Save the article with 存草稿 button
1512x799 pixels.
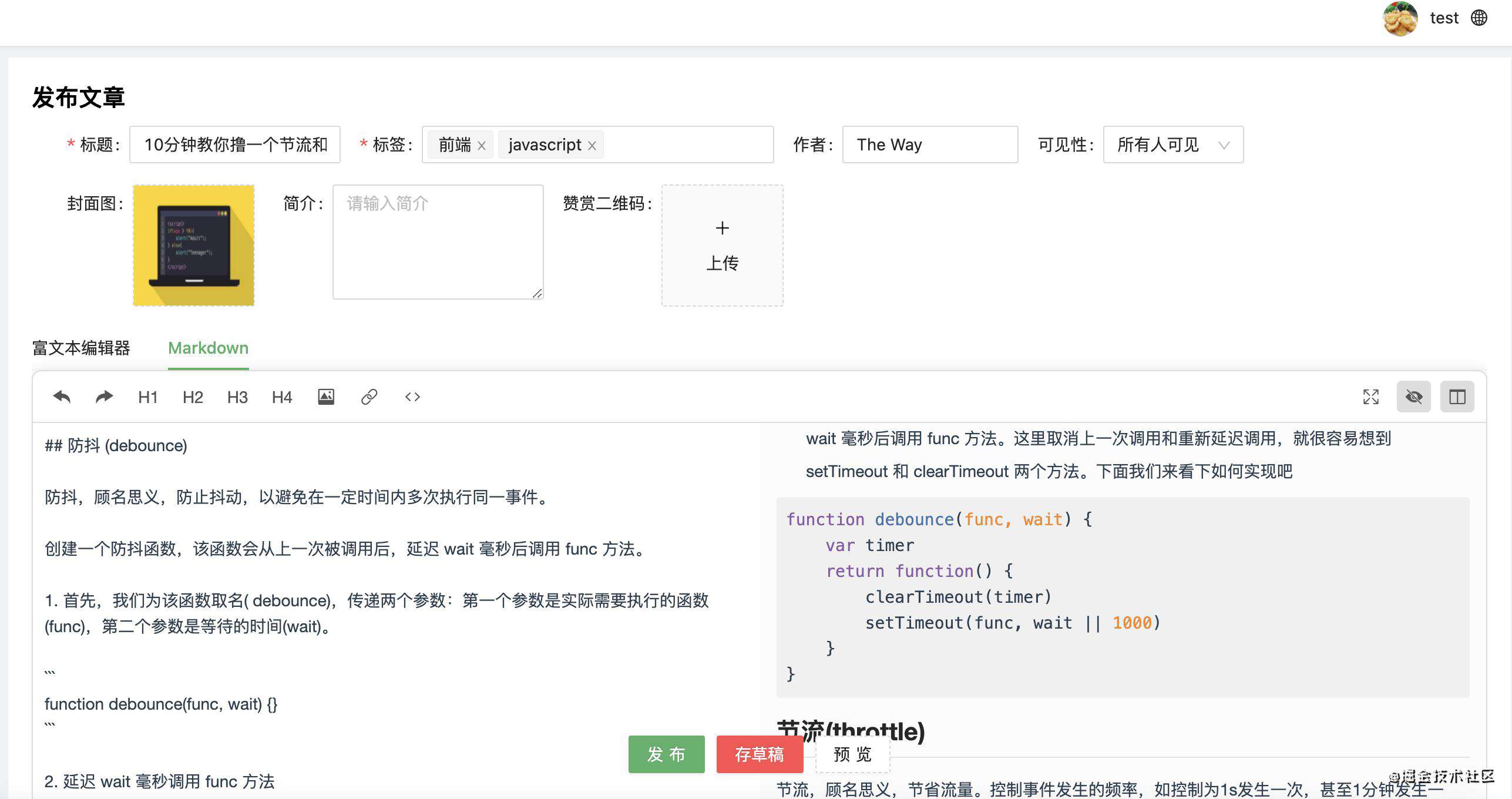coord(760,754)
